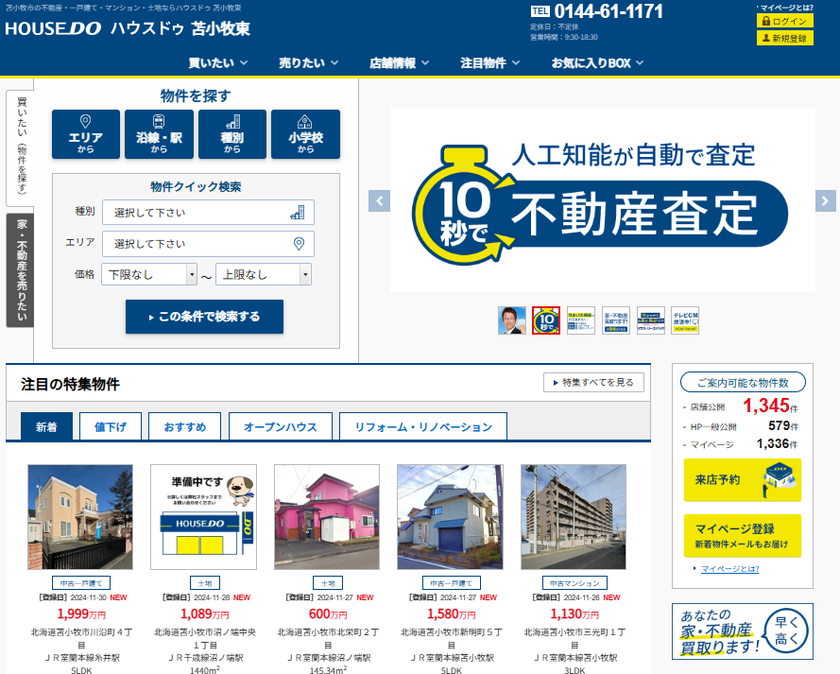The width and height of the screenshot is (840, 674).
Task: Advance to next banner slide arrow
Action: (825, 201)
